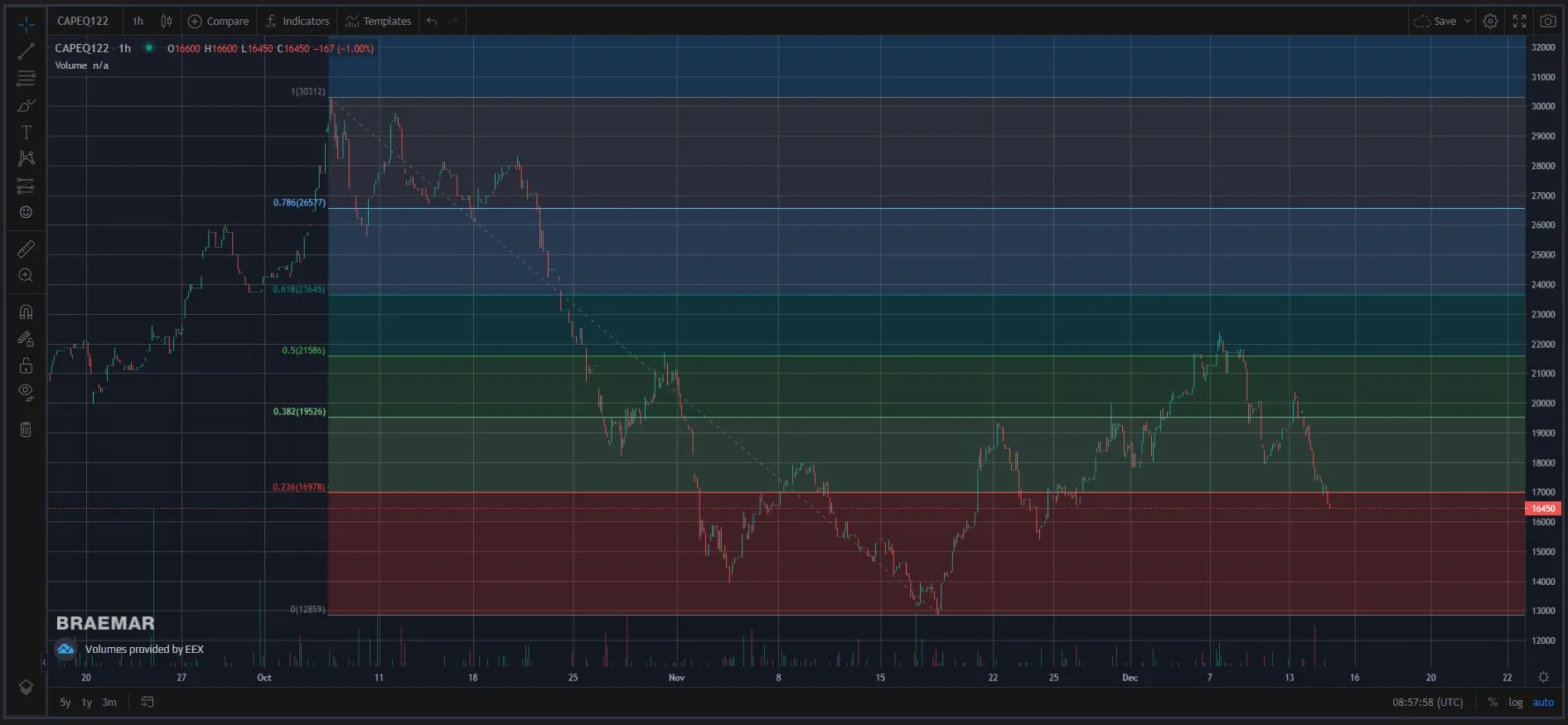The height and width of the screenshot is (725, 1568).
Task: Select the 5y time range
Action: pos(65,703)
